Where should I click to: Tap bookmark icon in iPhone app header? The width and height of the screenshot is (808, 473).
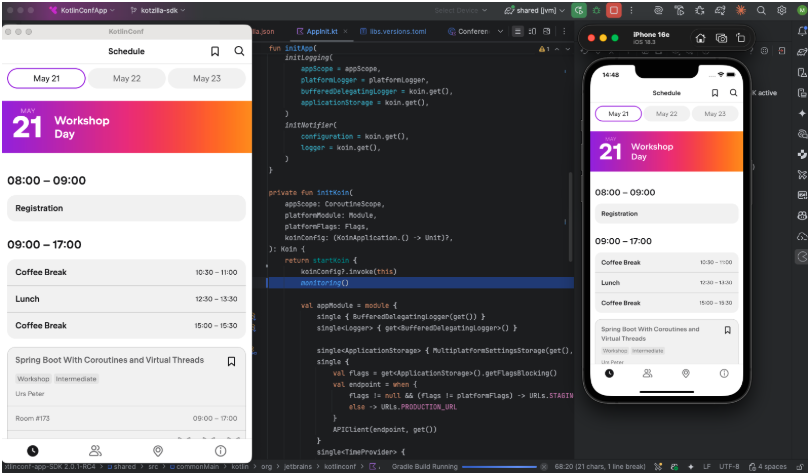coord(715,93)
